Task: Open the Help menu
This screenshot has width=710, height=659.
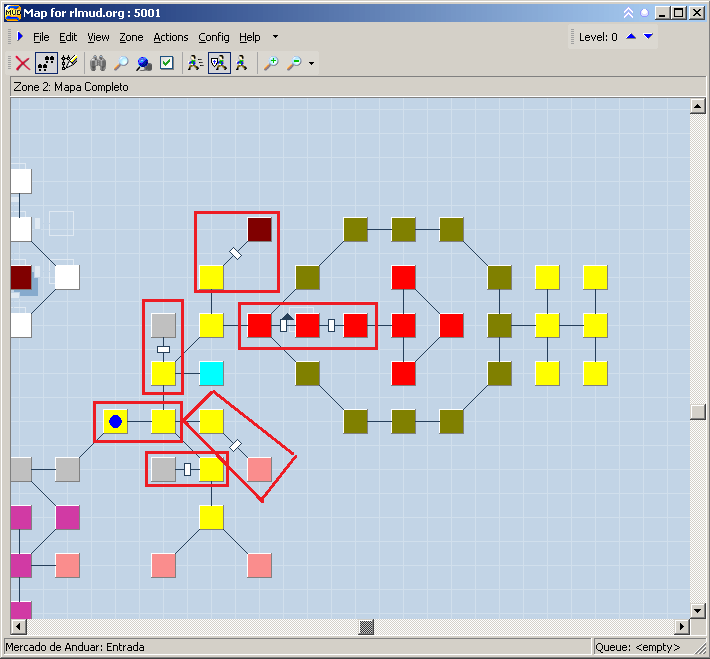Action: coord(249,37)
